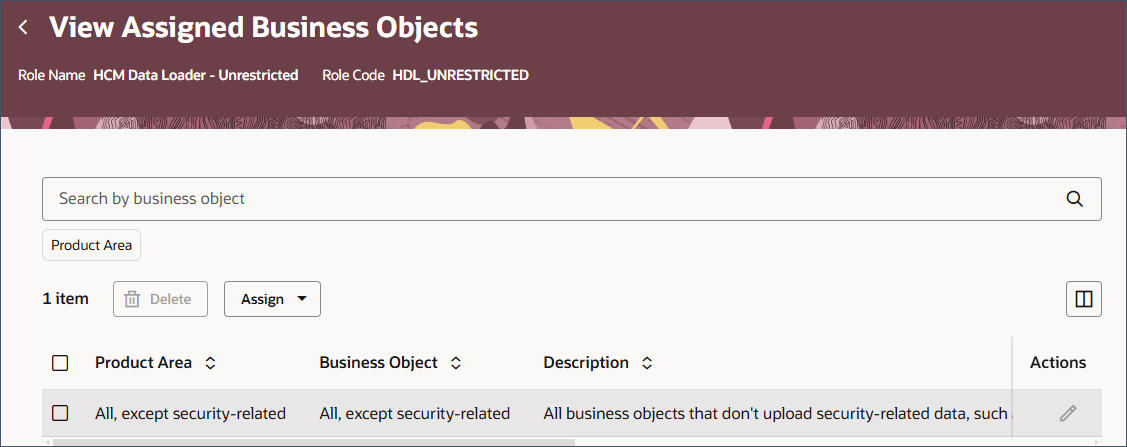Go back using the header arrow
Viewport: 1127px width, 447px height.
tap(24, 27)
